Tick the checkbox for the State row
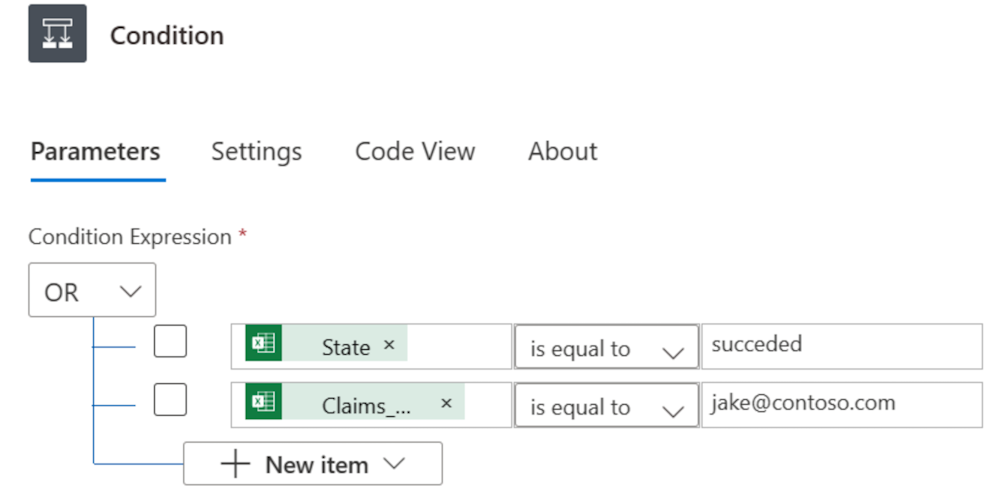 coord(170,341)
